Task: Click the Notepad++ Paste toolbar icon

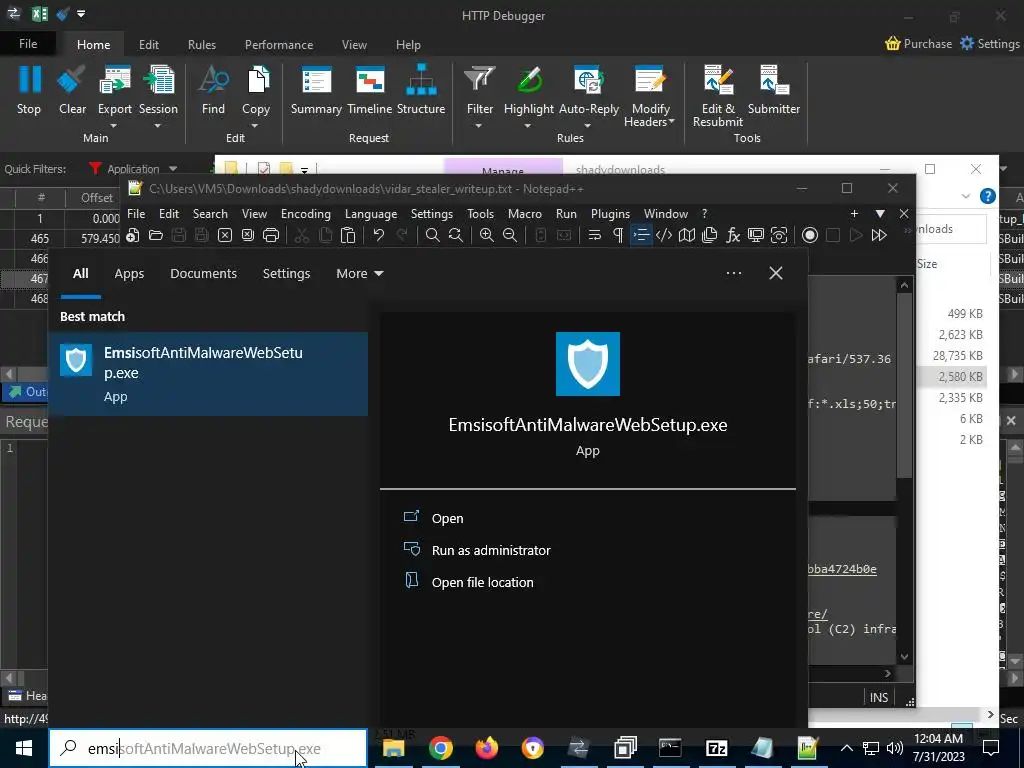Action: (348, 235)
